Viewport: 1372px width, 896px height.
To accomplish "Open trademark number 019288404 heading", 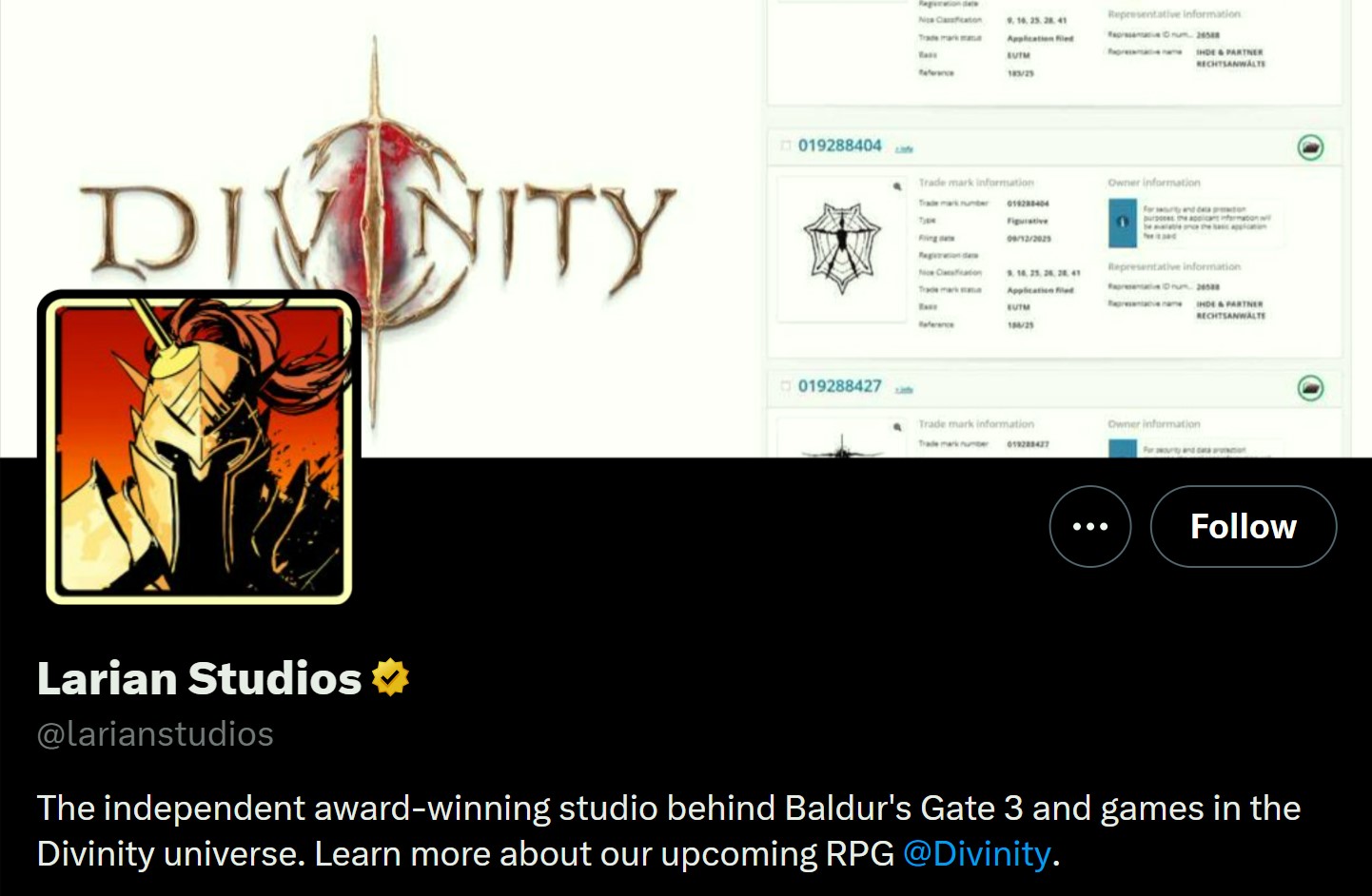I will click(x=839, y=146).
